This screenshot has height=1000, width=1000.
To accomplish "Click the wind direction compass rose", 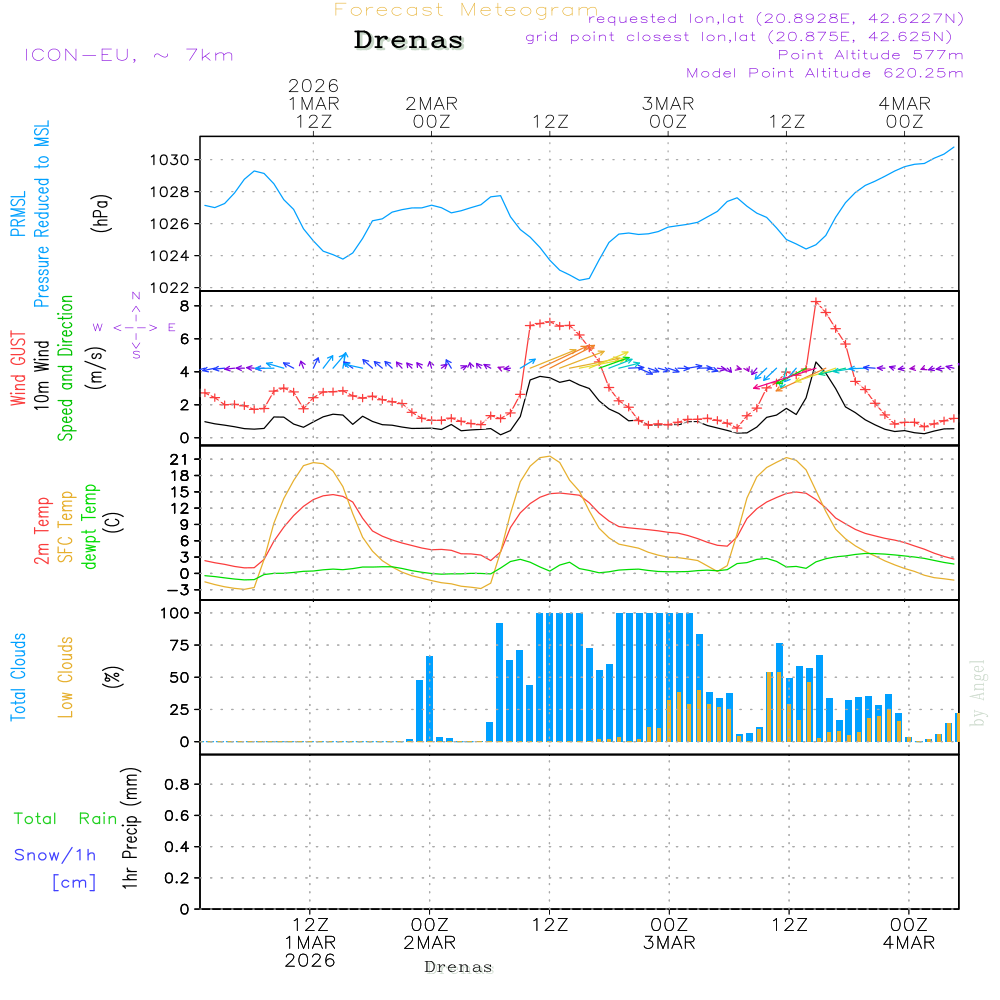I will [x=135, y=326].
